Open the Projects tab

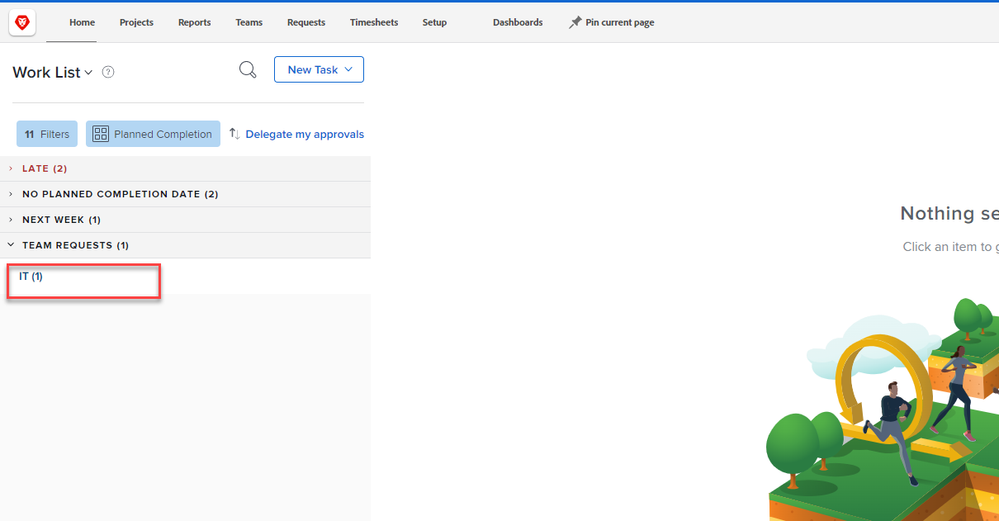point(136,22)
